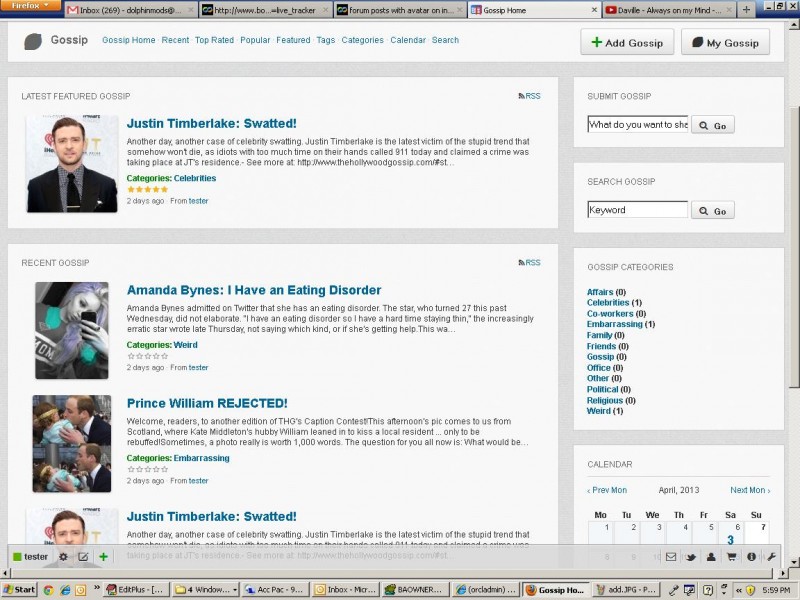The width and height of the screenshot is (800, 600).
Task: Click the star rating under Justin Timberlake featured
Action: [147, 189]
